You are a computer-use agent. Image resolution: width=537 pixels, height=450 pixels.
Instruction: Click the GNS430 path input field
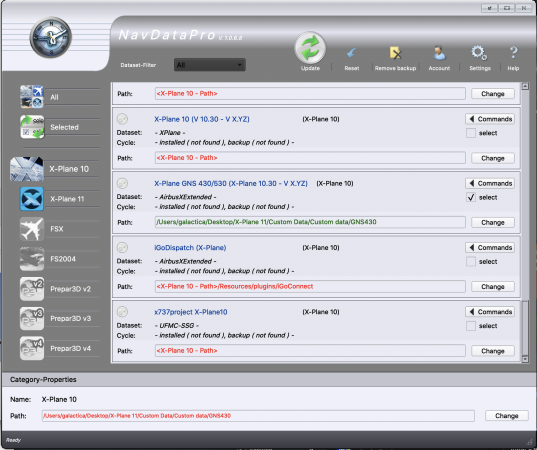coord(310,222)
